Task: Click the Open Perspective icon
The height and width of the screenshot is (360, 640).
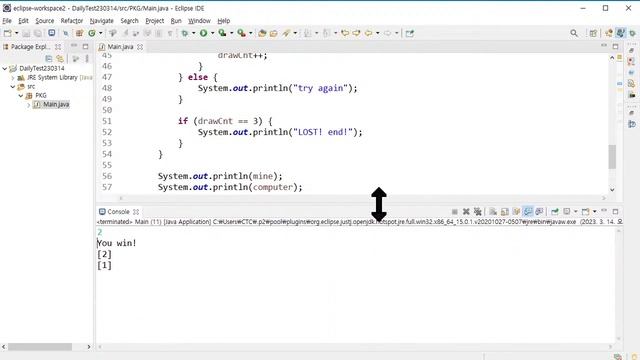Action: [593, 33]
